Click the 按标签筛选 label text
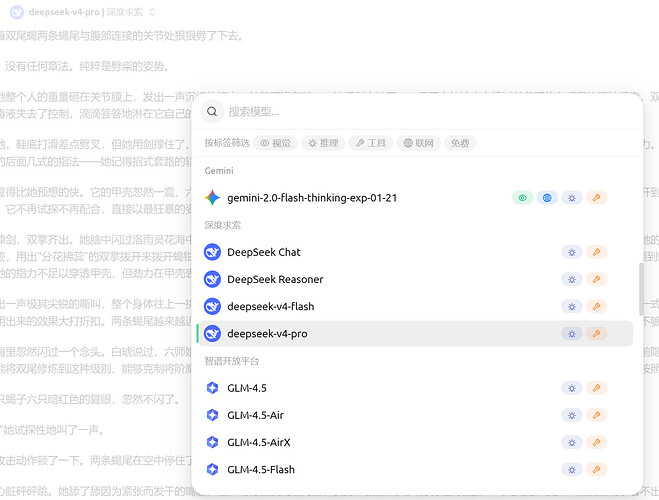 227,143
